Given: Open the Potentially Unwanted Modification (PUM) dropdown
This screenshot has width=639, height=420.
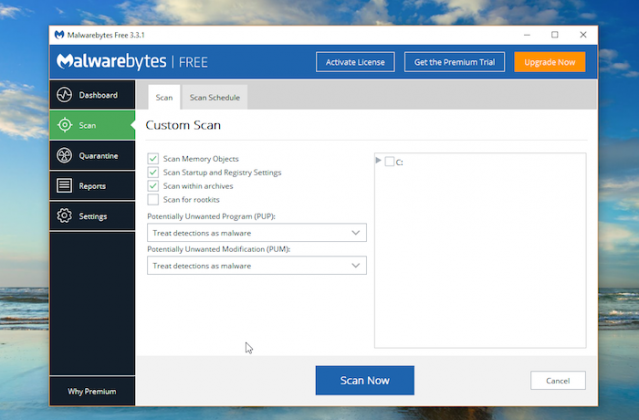Looking at the screenshot, I should [x=257, y=266].
